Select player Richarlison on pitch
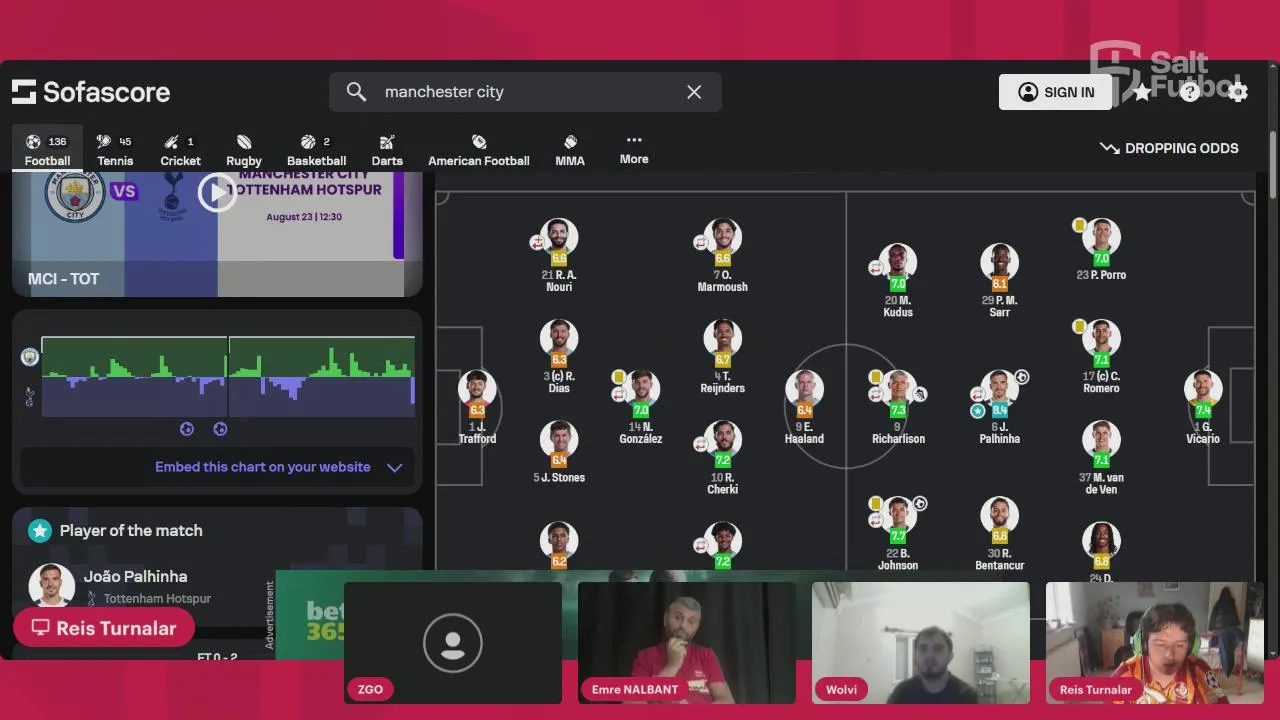The image size is (1280, 720). [x=898, y=408]
